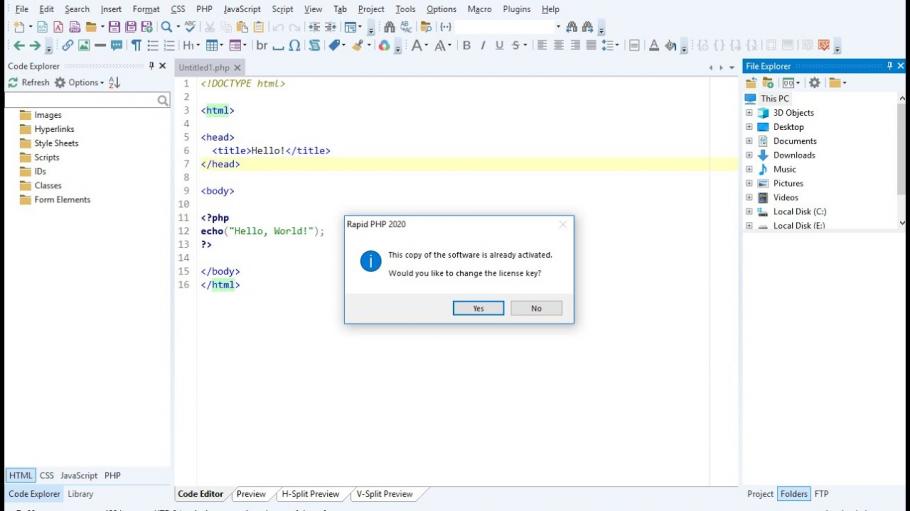Open the Library tab at bottom left
This screenshot has height=511, width=910.
pos(80,494)
